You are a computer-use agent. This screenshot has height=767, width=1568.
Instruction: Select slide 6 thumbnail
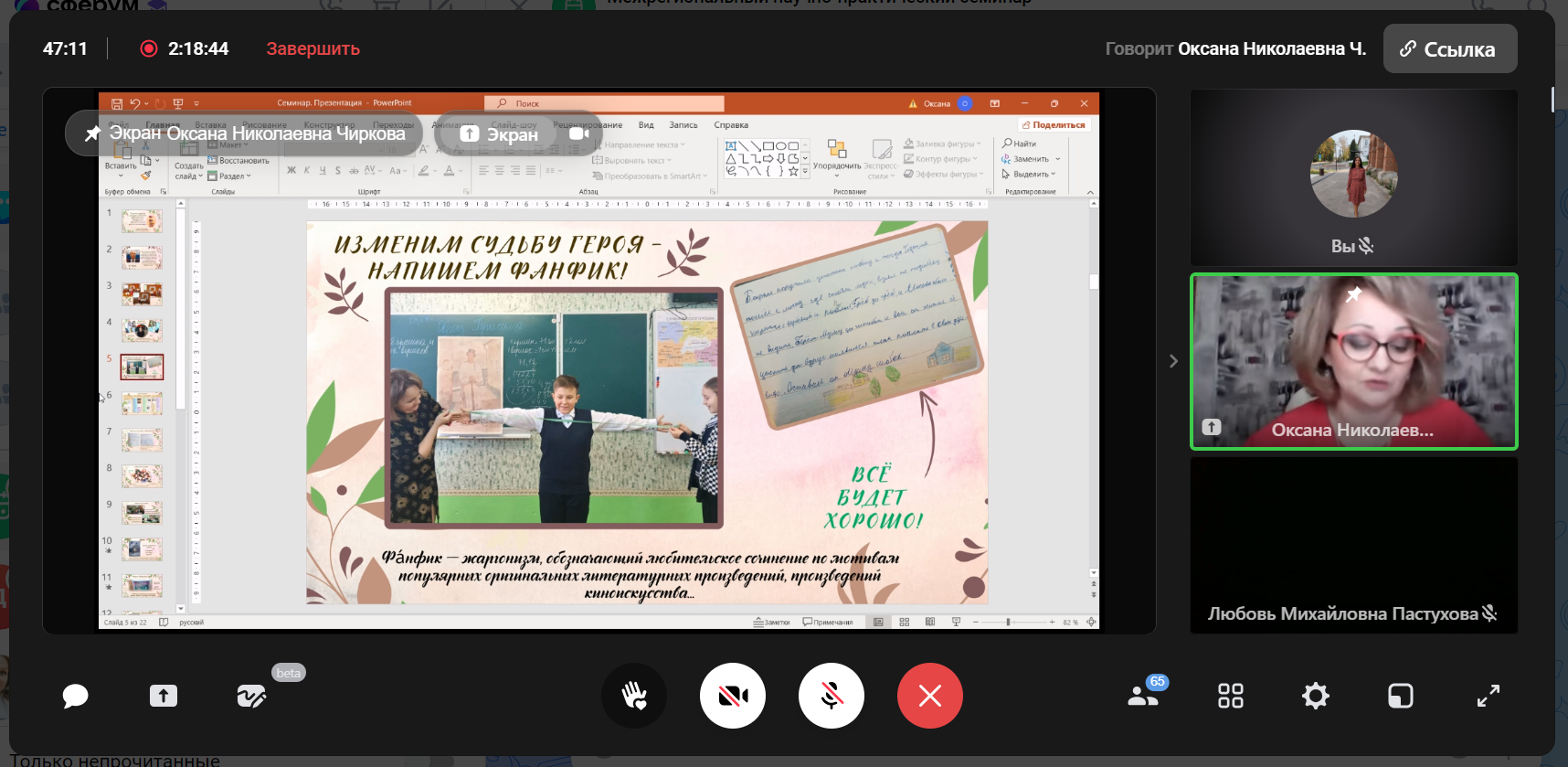(142, 403)
